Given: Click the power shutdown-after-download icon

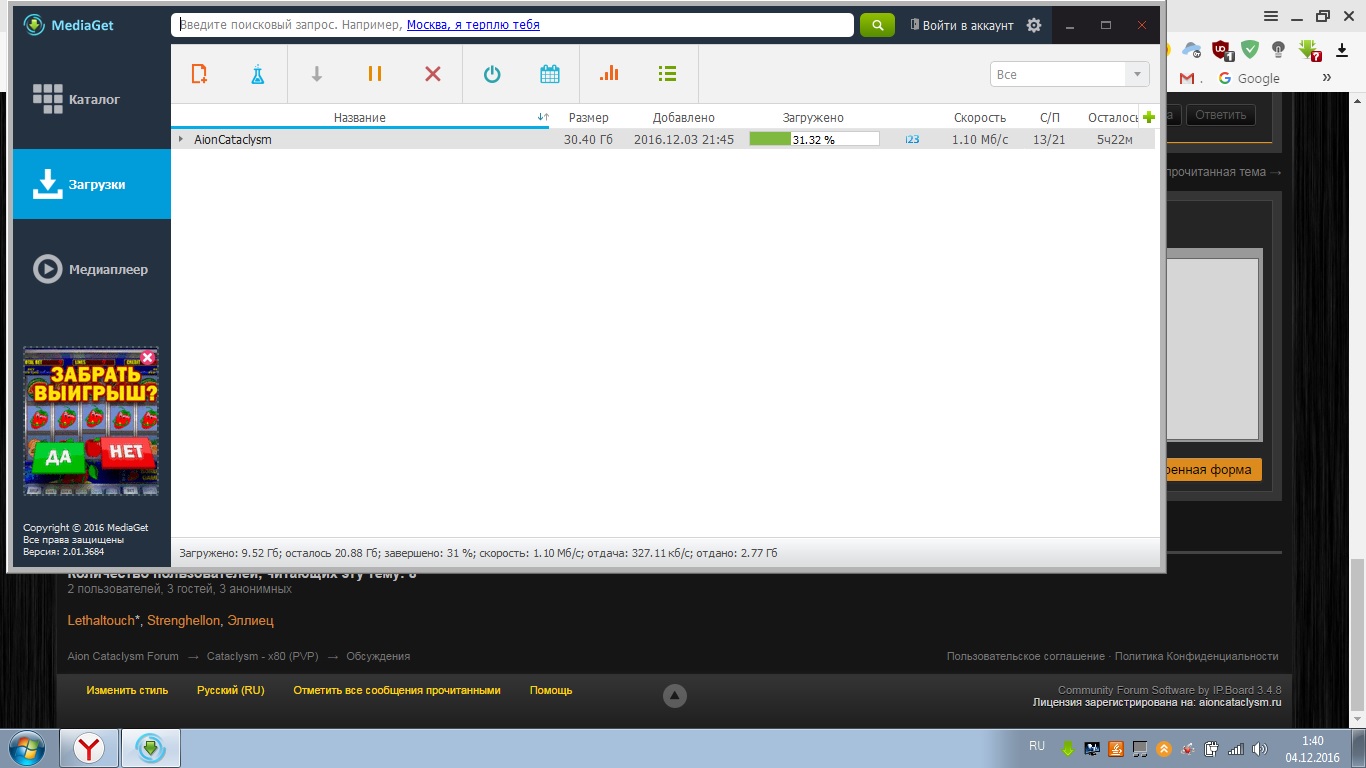Looking at the screenshot, I should click(492, 73).
